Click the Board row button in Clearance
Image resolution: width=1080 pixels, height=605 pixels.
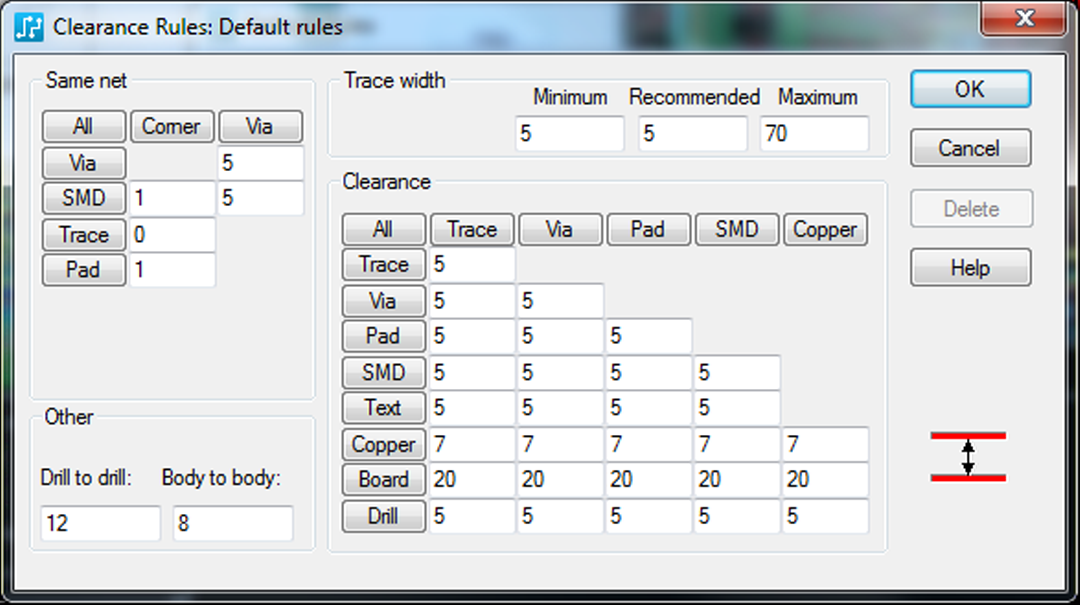pyautogui.click(x=384, y=479)
